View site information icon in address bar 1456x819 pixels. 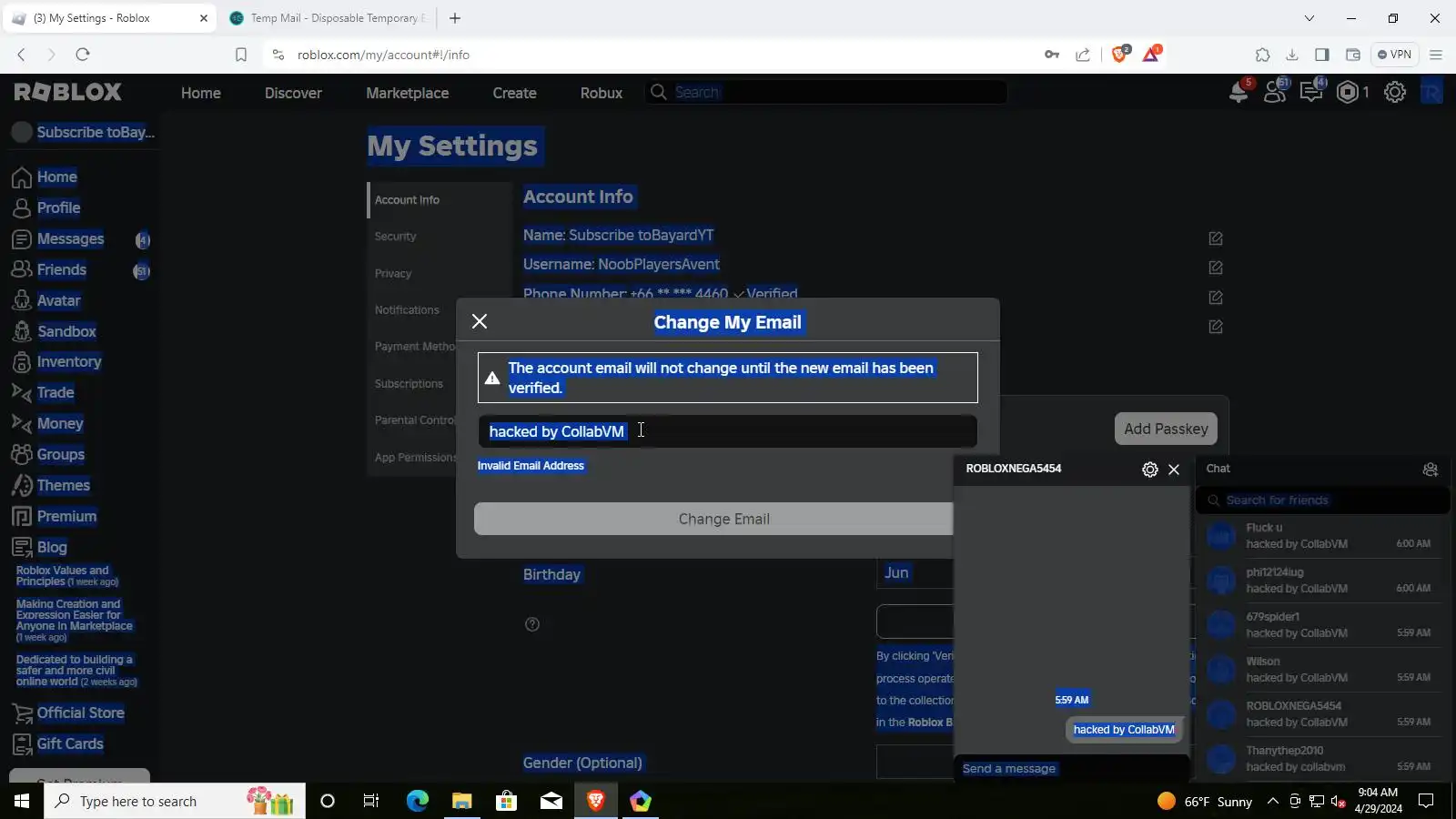click(278, 55)
